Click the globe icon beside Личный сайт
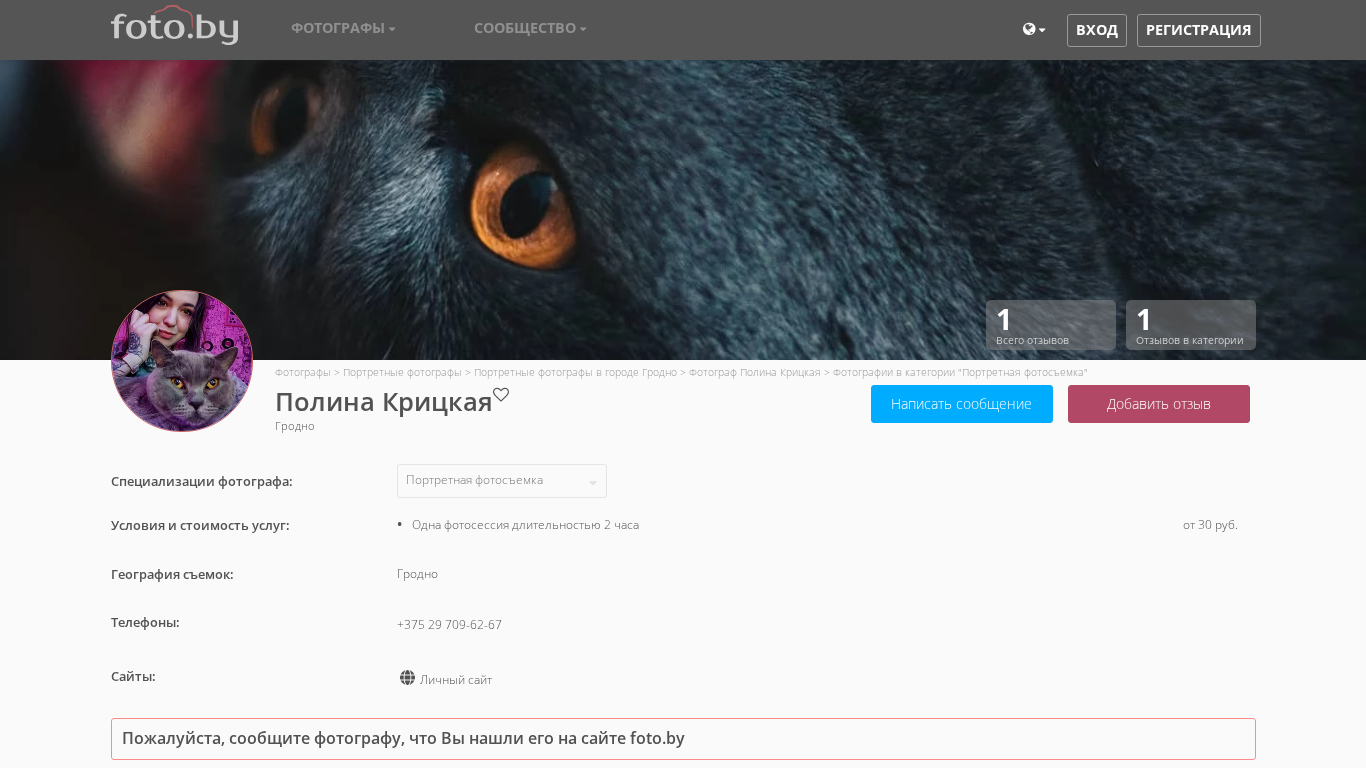 pos(407,678)
